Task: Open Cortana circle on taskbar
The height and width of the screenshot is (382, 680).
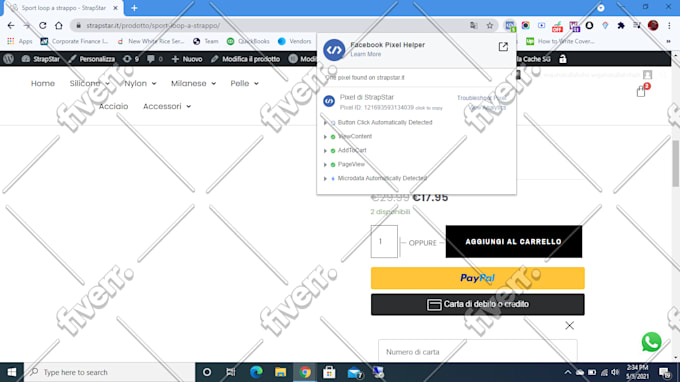Action: (207, 372)
